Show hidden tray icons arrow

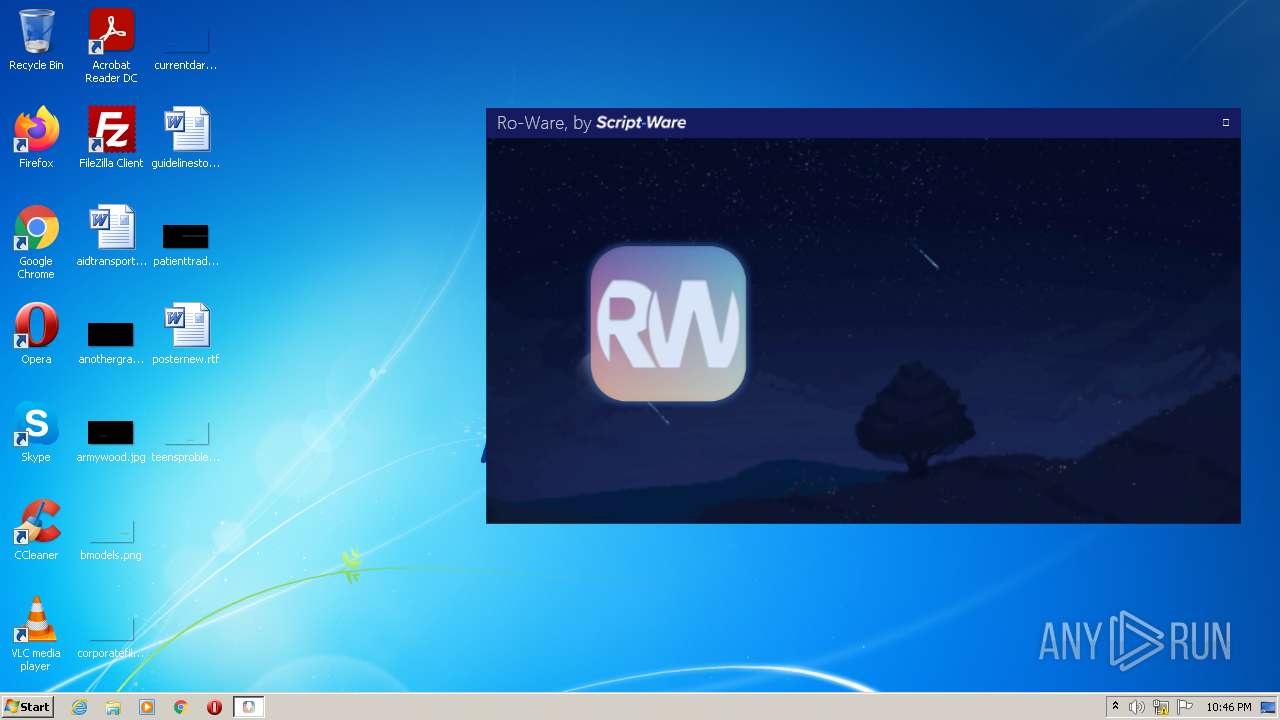pos(1115,707)
